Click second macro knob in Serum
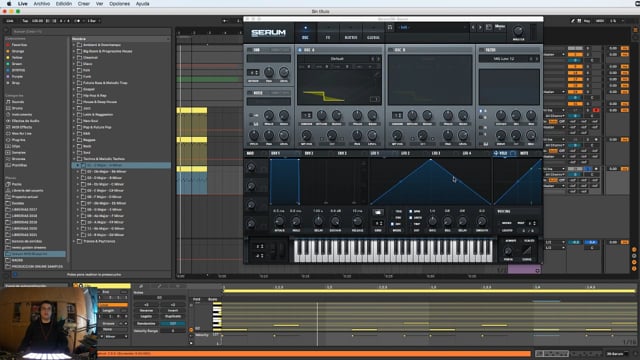The image size is (640, 360). pos(251,186)
